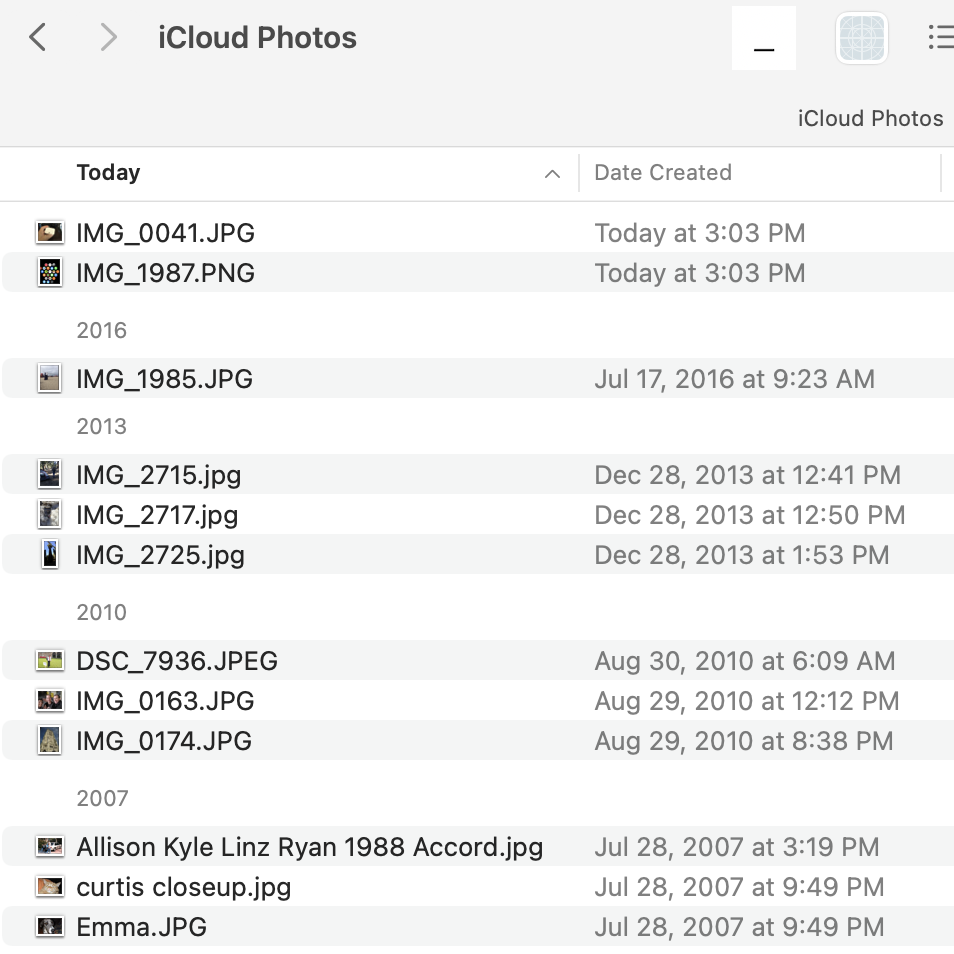Go forward with the right chevron
The width and height of the screenshot is (954, 954).
point(108,38)
